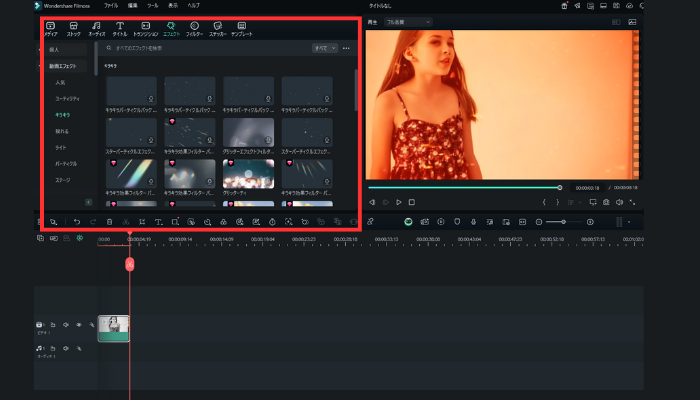Select the video clip on the timeline
Screen dimensions: 700x400
(113, 329)
